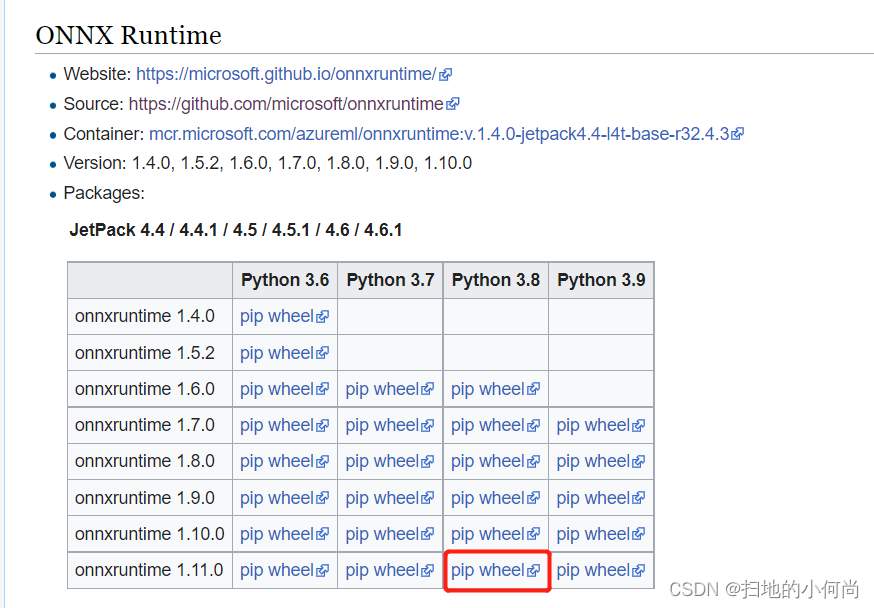Download onnxruntime 1.6.0 Python 3.7 pip wheel

pos(390,389)
